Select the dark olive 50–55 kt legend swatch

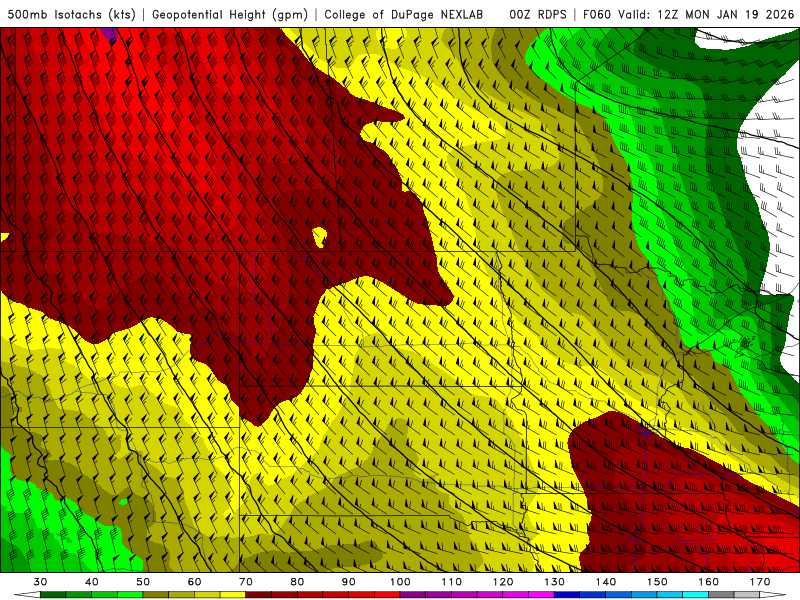tap(156, 595)
